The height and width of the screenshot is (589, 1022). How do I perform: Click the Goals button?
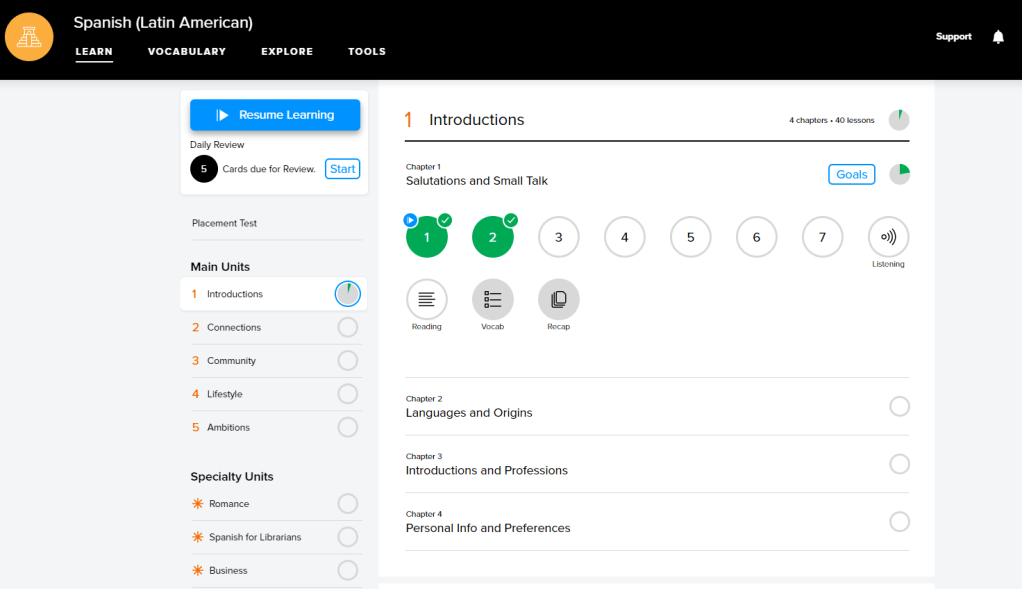tap(851, 174)
